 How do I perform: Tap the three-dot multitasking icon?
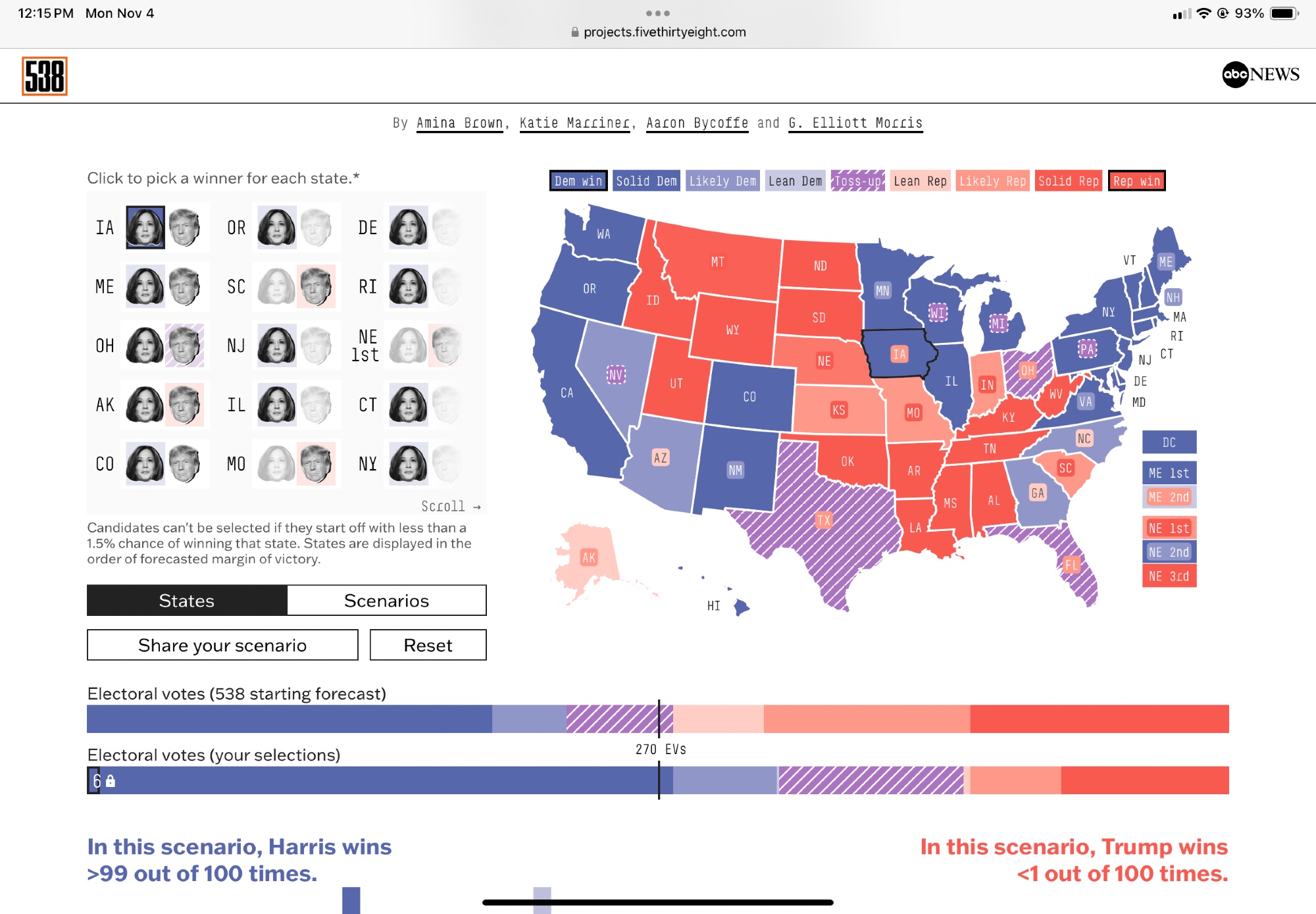657,13
